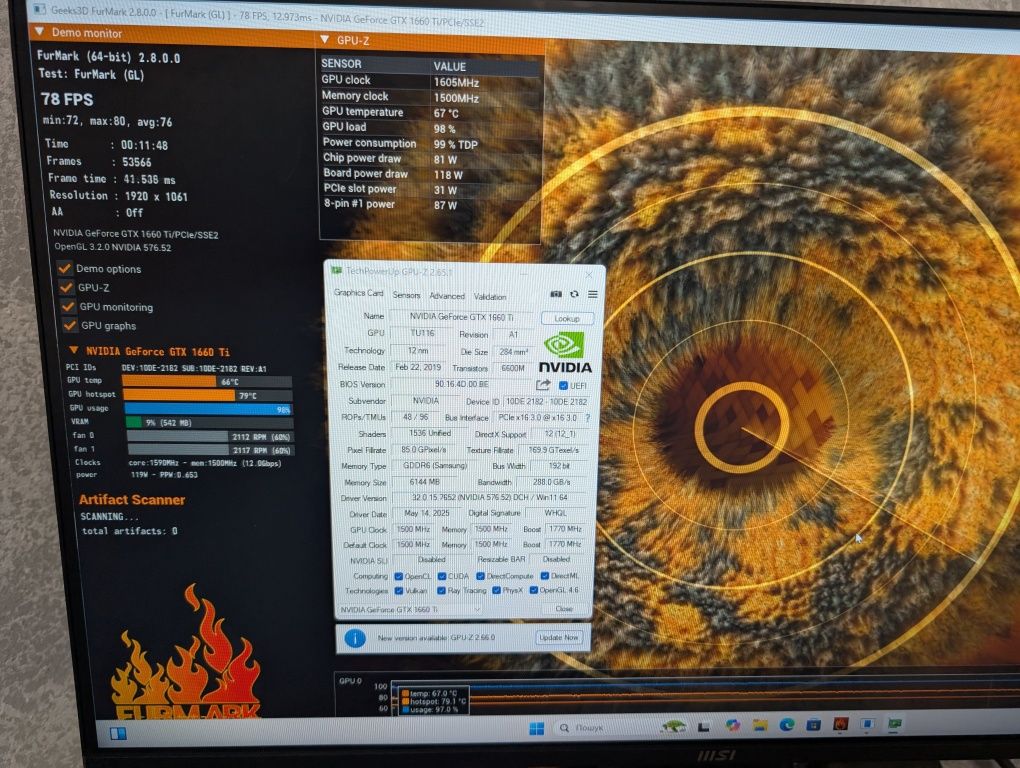1020x768 pixels.
Task: Open the Windows Start menu
Action: [x=537, y=728]
